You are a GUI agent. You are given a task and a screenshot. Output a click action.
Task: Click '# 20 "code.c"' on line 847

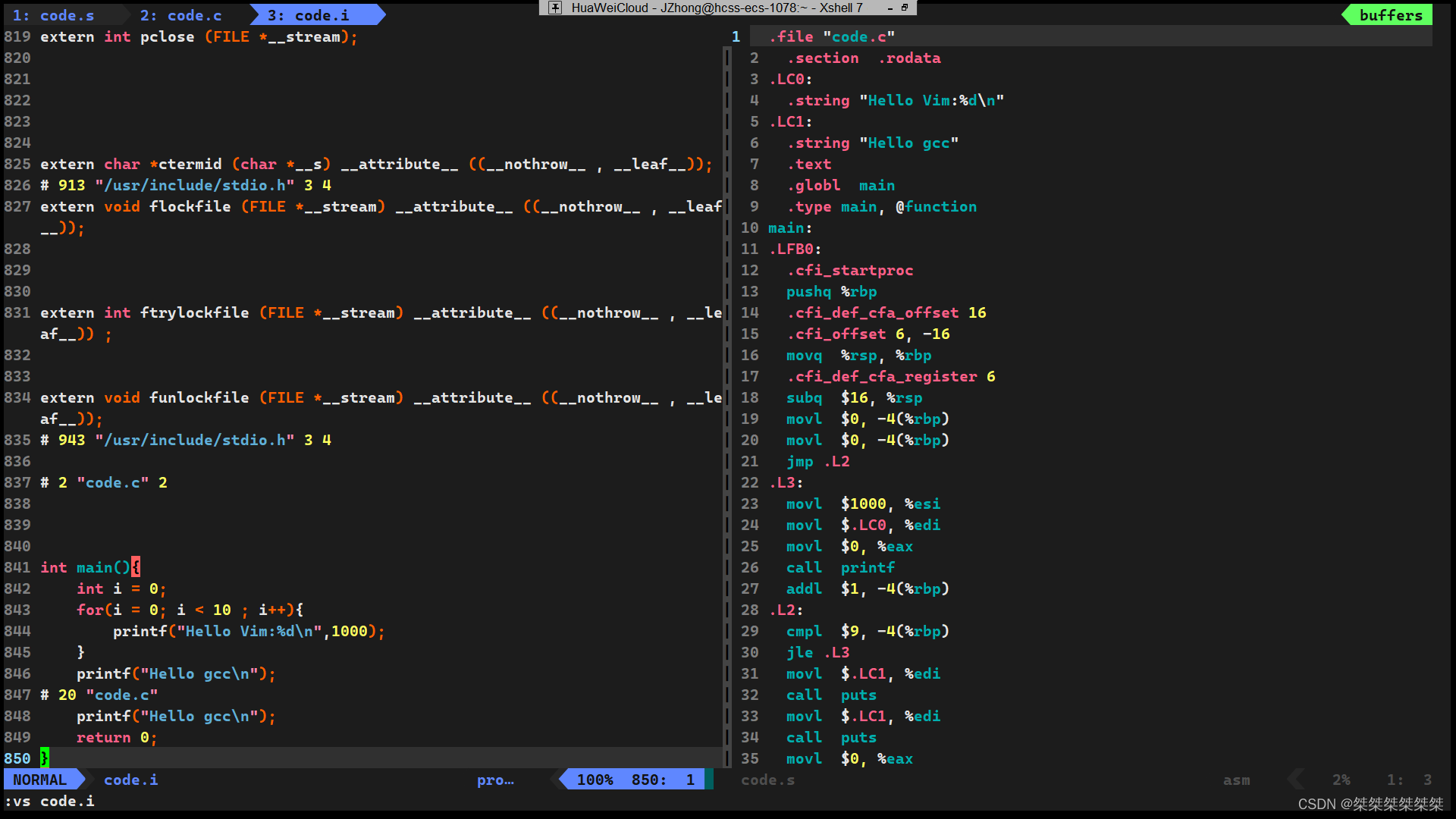(99, 695)
